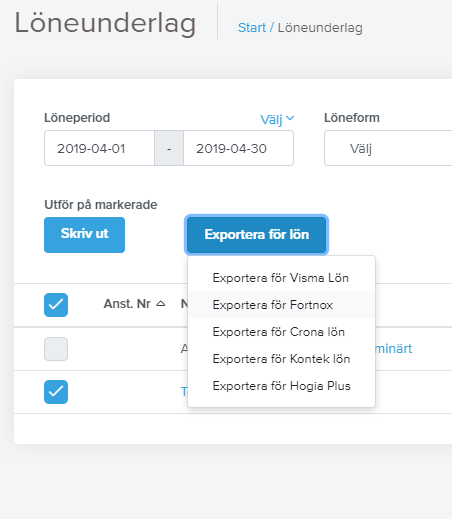Open the Löneform Välj dropdown
452x519 pixels.
tap(388, 148)
